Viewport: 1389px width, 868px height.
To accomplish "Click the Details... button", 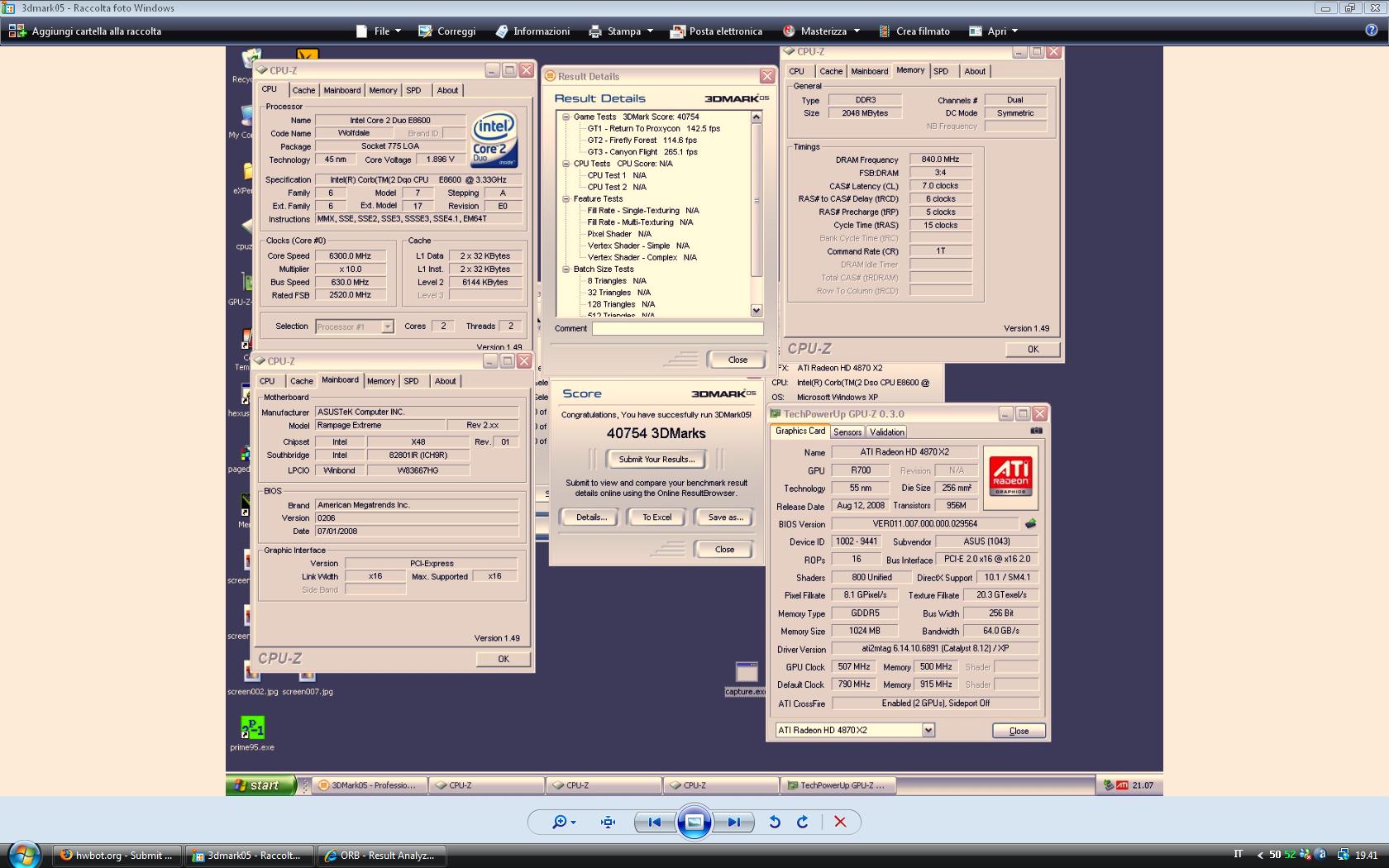I will (591, 517).
